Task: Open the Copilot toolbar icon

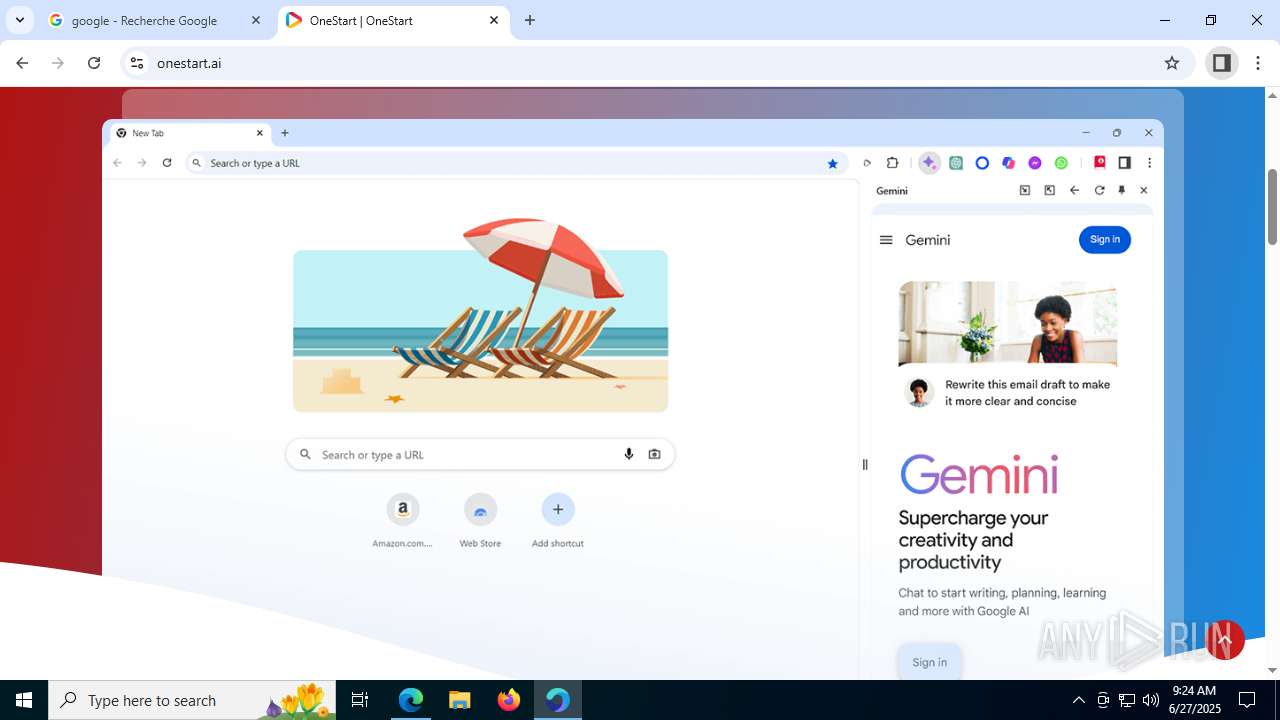Action: [1008, 163]
